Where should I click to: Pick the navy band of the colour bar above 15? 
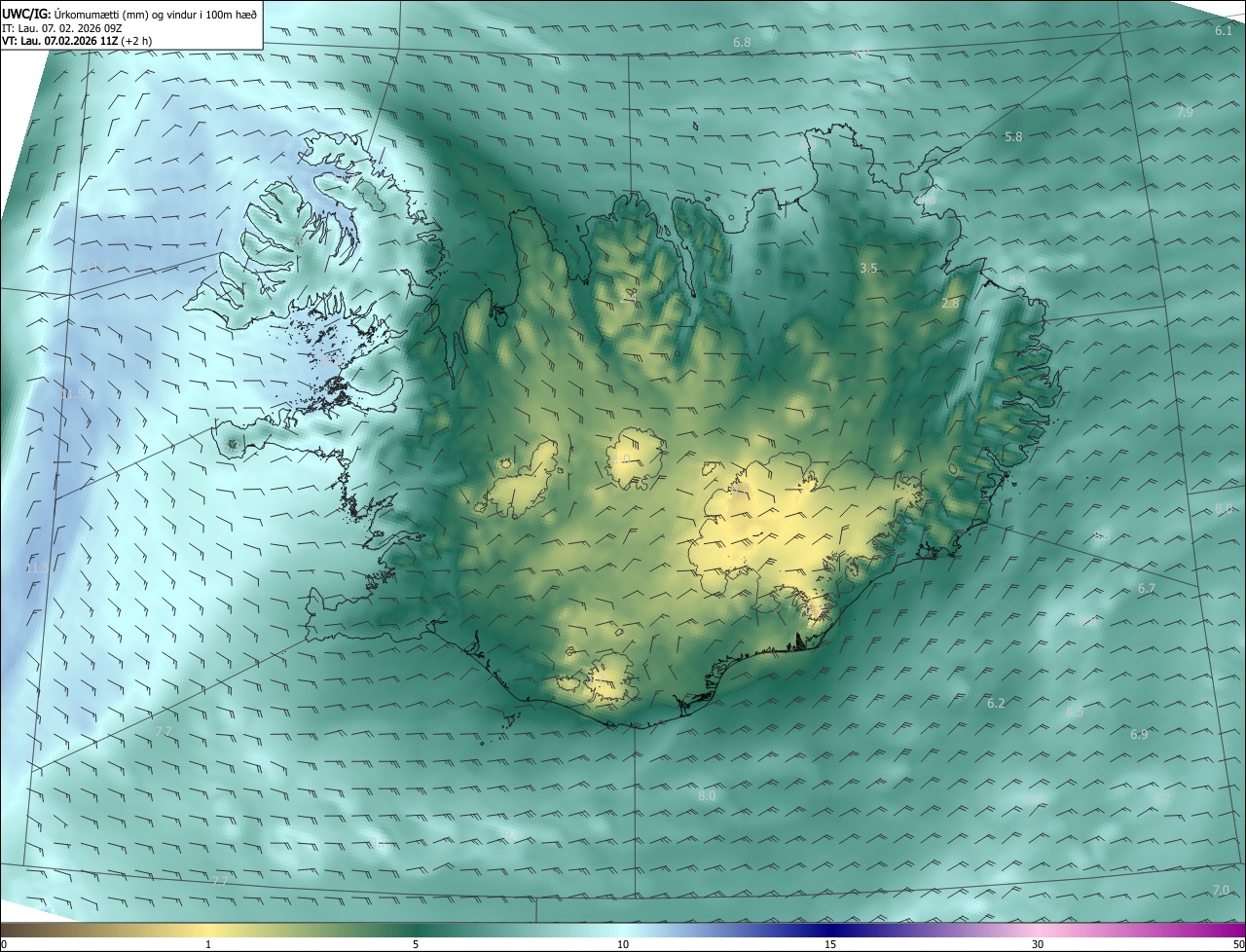[x=830, y=930]
